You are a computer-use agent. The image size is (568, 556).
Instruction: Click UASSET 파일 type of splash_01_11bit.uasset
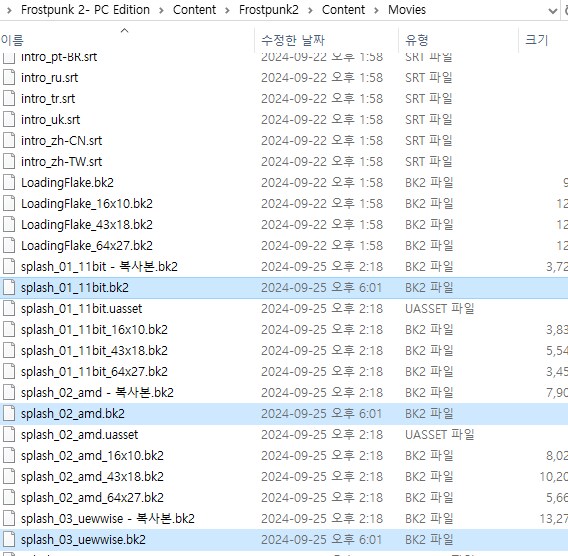click(440, 309)
